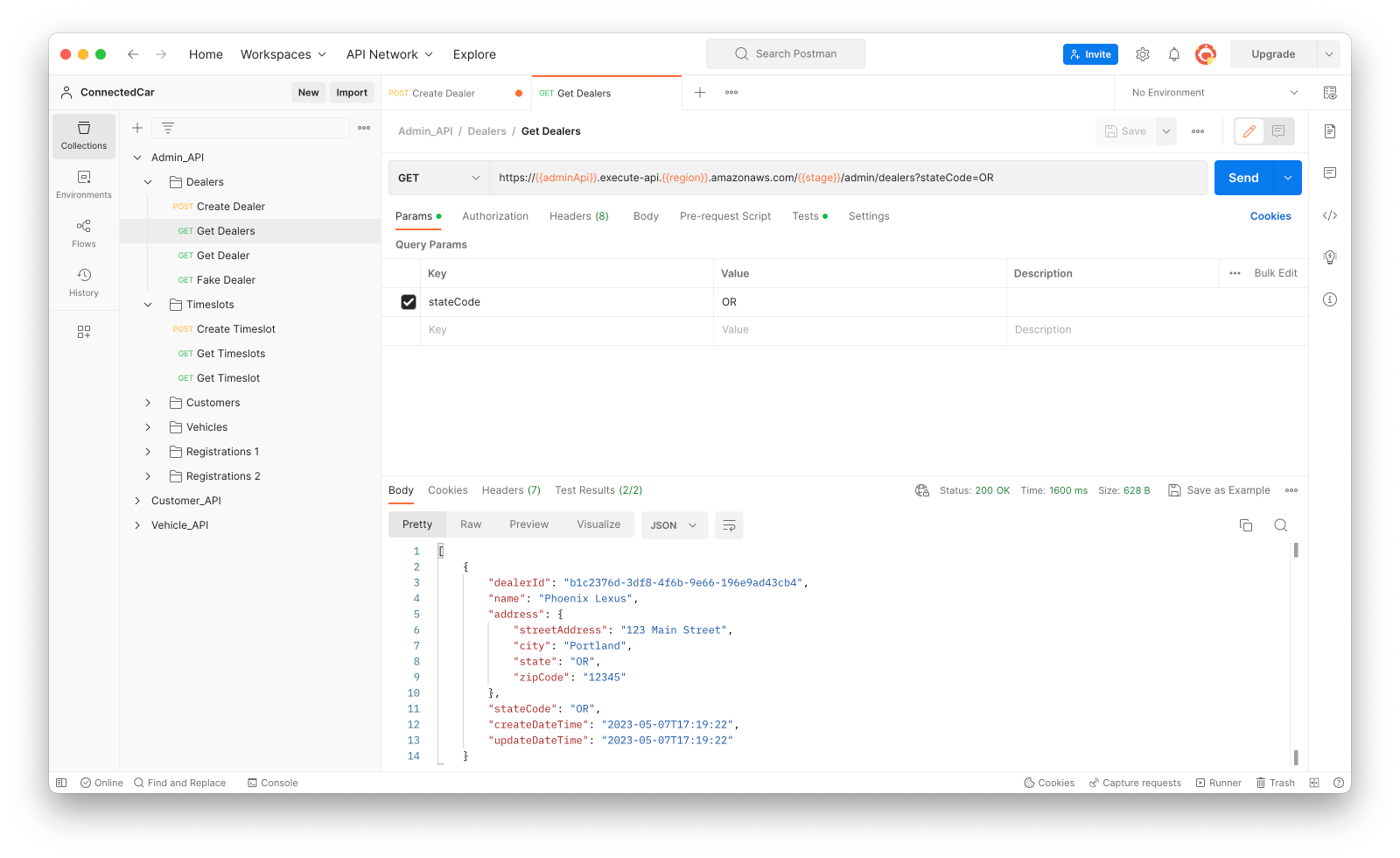The width and height of the screenshot is (1400, 858).
Task: Click the request URL field
Action: 848,178
